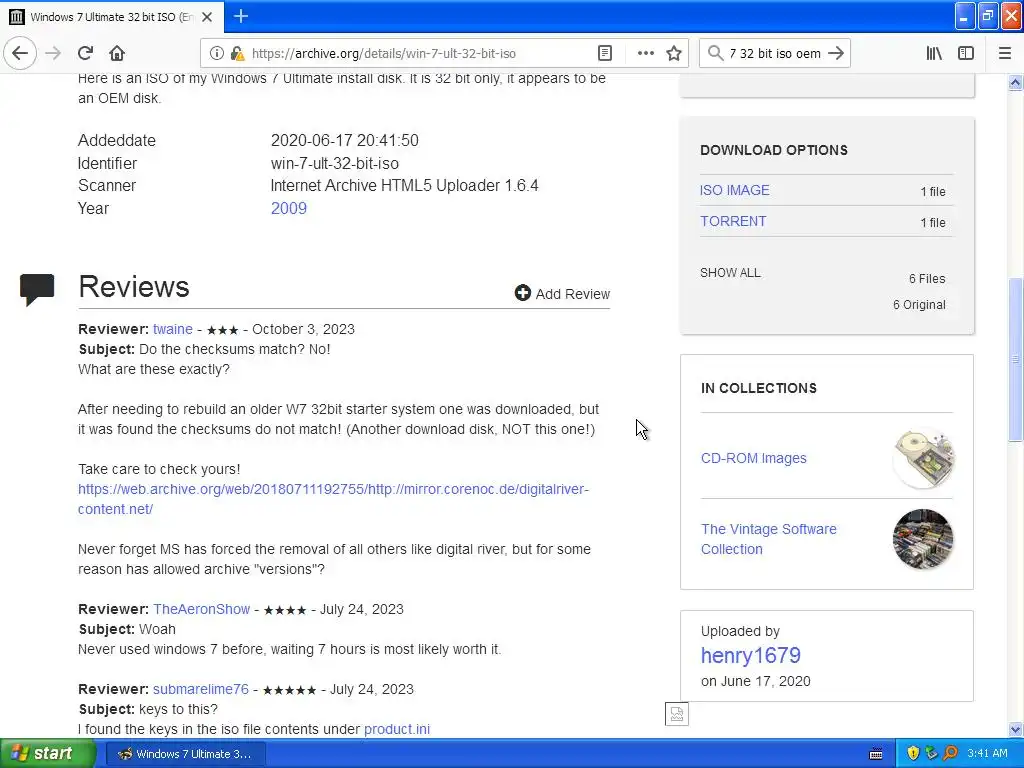Open the 2009 year link
The width and height of the screenshot is (1024, 768).
click(289, 208)
